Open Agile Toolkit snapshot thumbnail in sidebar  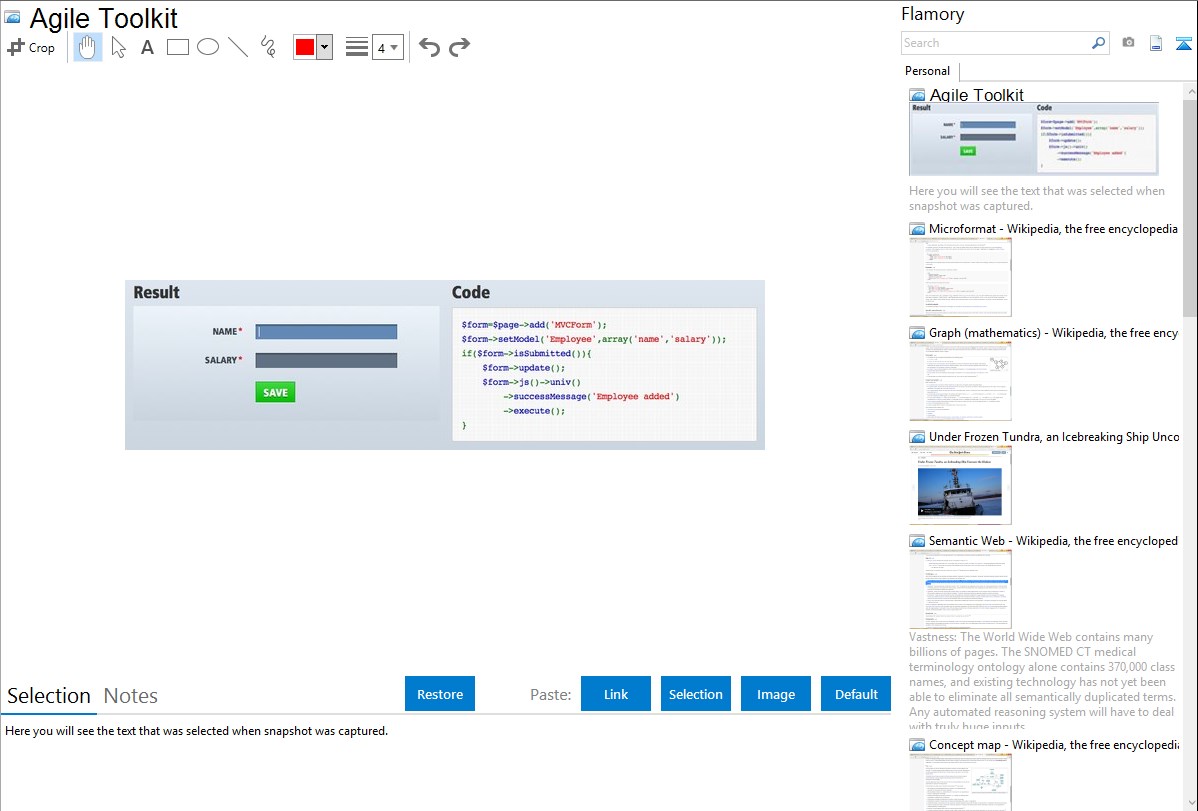[1034, 139]
